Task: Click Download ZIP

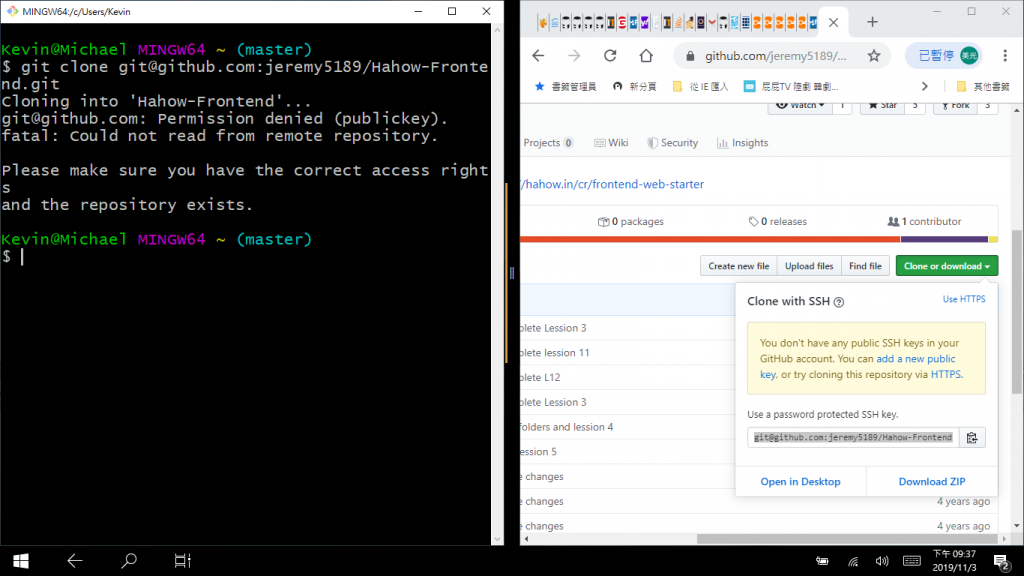Action: point(931,481)
